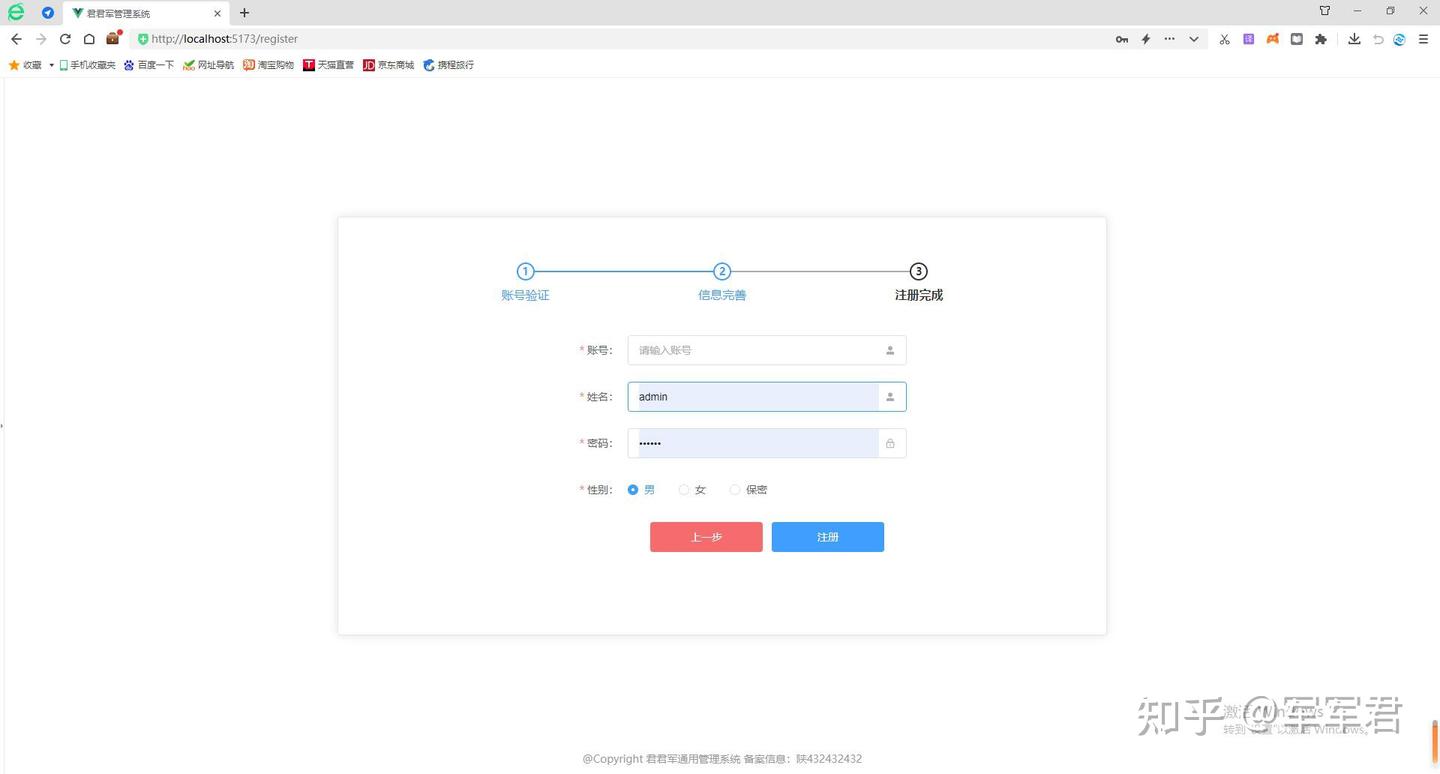This screenshot has width=1440, height=774.
Task: Click the ellipsis more-tools dropdown in toolbar
Action: coord(1169,39)
